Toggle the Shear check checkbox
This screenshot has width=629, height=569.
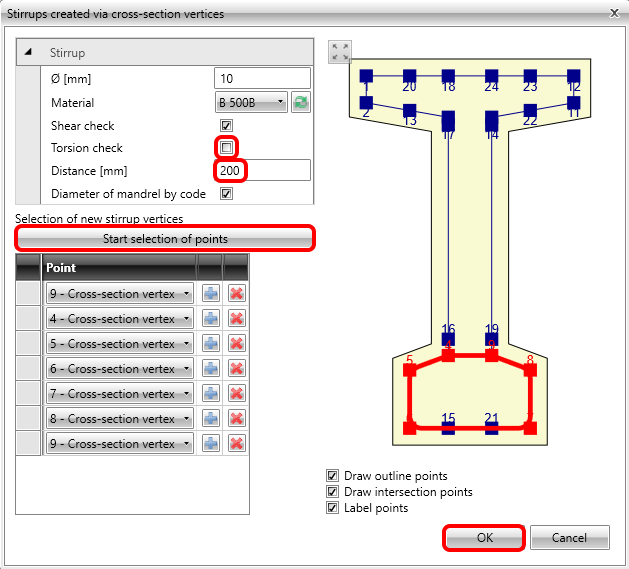[x=226, y=125]
